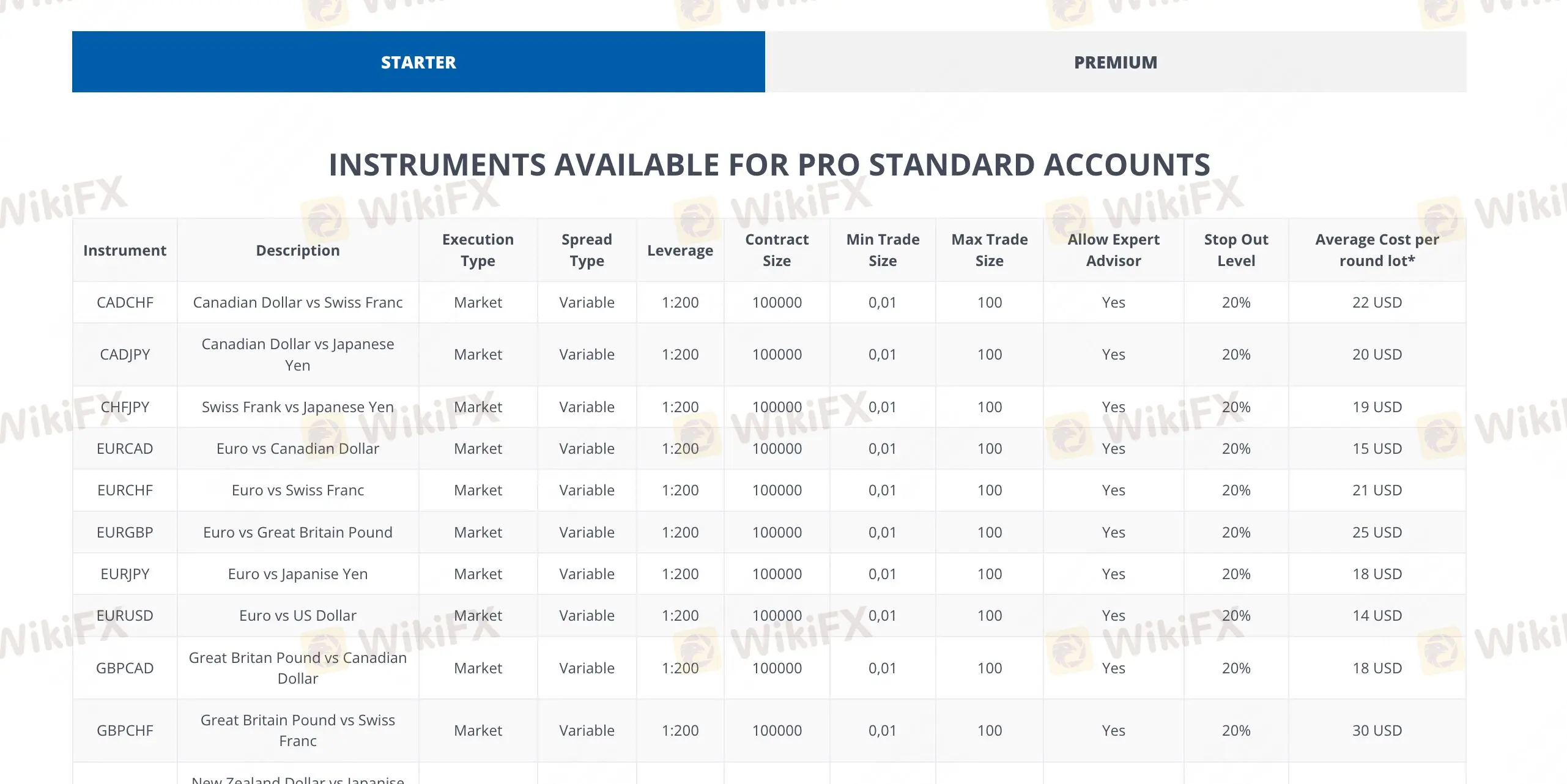1567x784 pixels.
Task: Select the CADJPY instrument cell
Action: pos(125,354)
